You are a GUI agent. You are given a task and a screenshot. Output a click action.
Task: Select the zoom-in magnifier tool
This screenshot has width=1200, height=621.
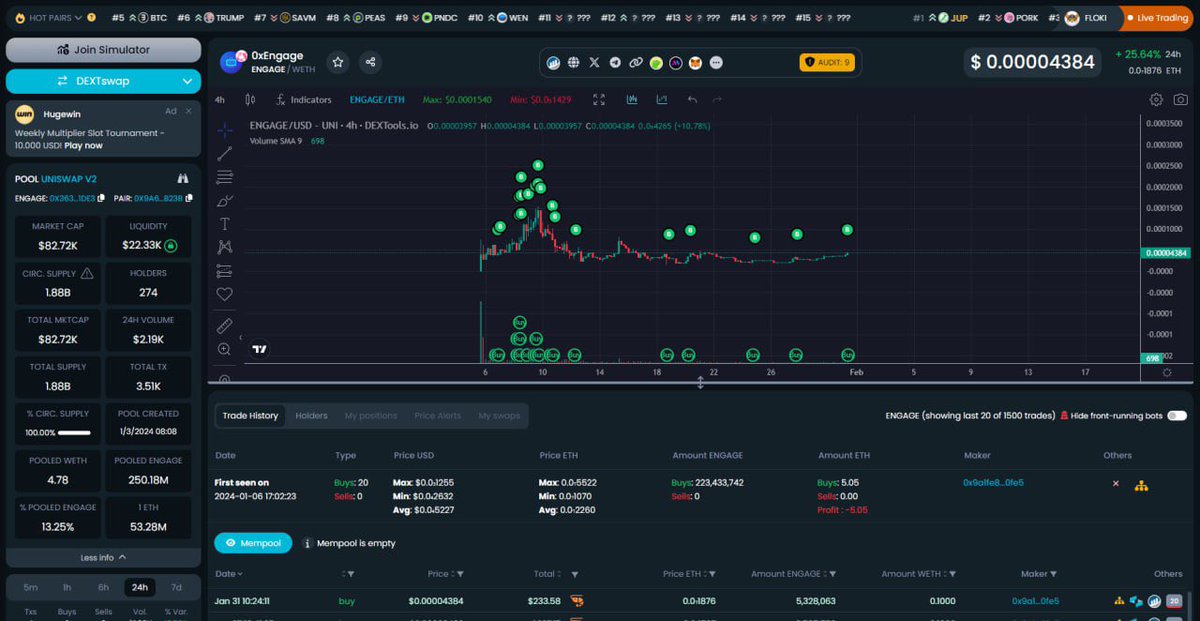pos(225,349)
